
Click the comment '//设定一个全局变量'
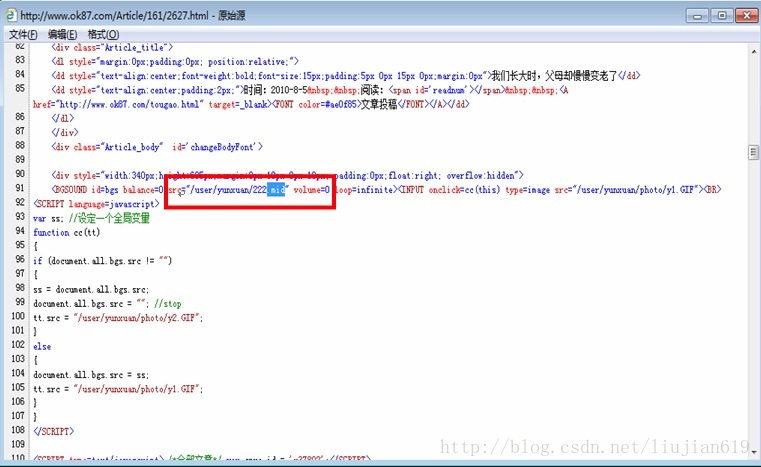pos(109,218)
